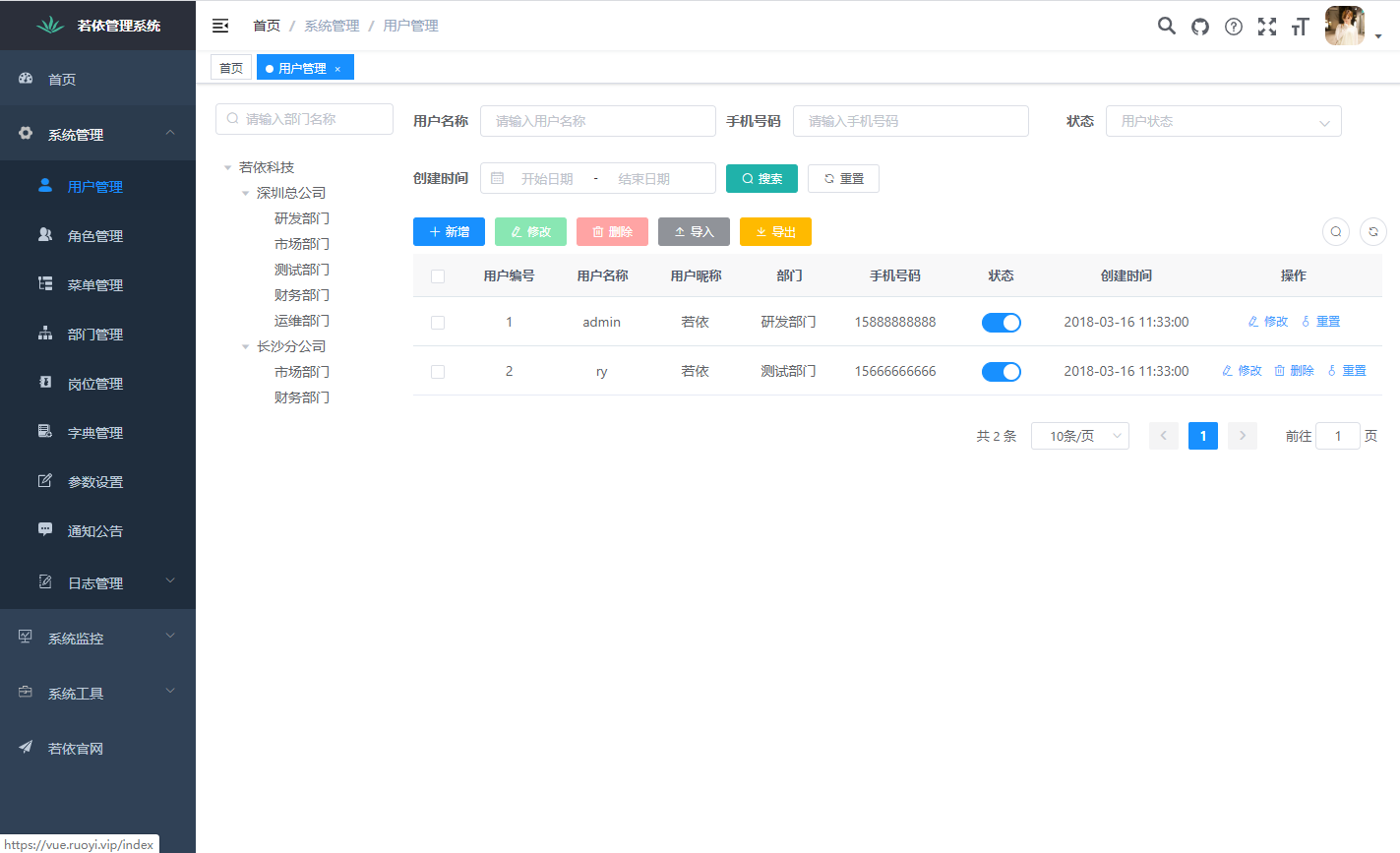Open 首页 in sidebar
The image size is (1400, 853).
[97, 79]
